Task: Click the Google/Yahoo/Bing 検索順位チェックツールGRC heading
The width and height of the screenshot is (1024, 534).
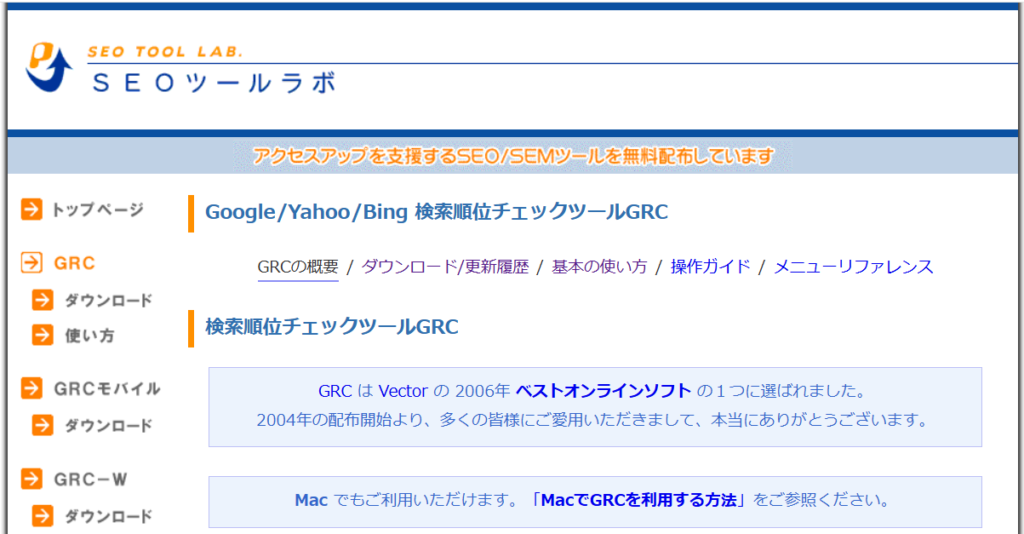Action: 436,212
